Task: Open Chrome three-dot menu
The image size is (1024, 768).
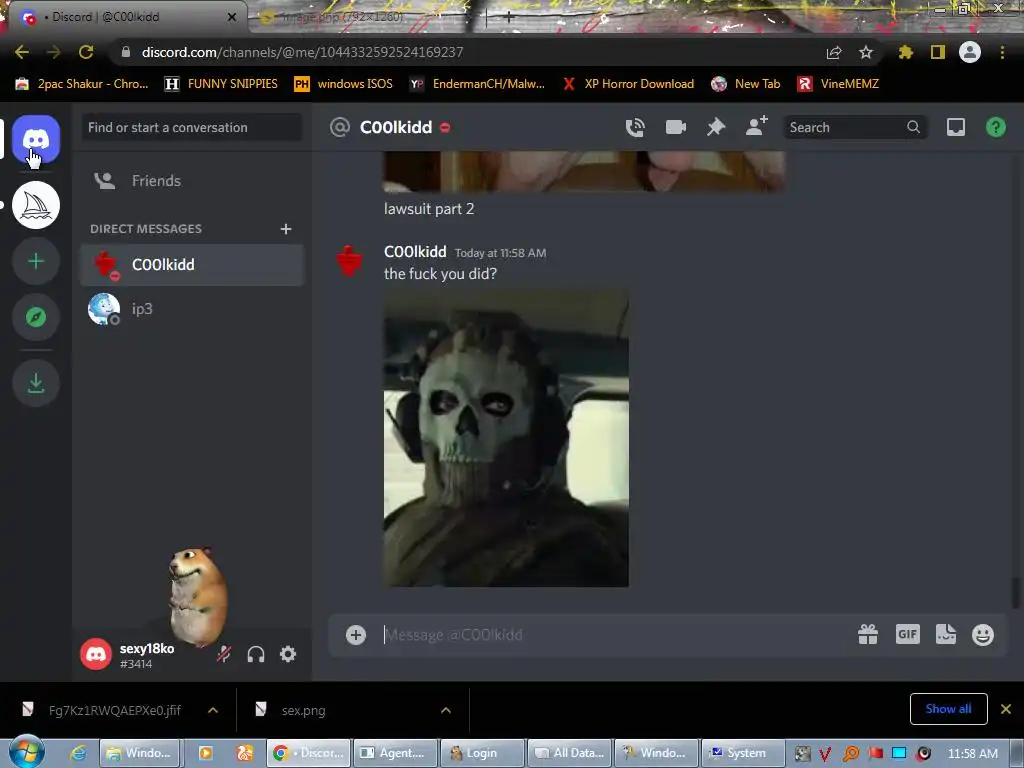Action: pos(1002,52)
